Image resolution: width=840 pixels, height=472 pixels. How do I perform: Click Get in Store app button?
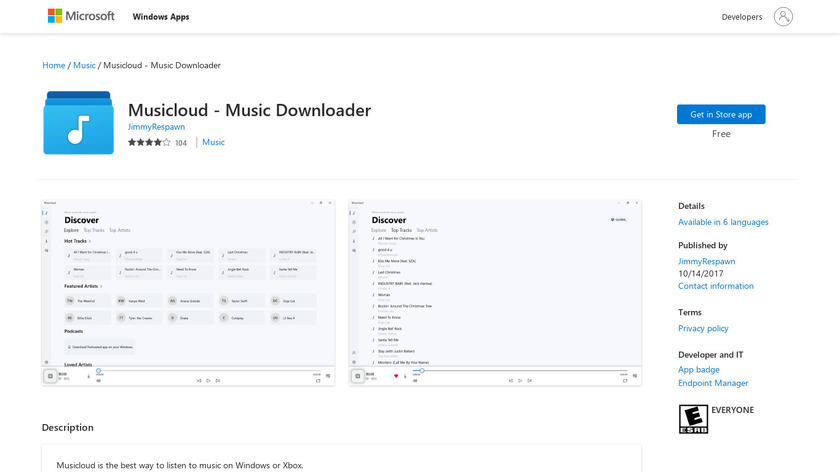pyautogui.click(x=721, y=114)
